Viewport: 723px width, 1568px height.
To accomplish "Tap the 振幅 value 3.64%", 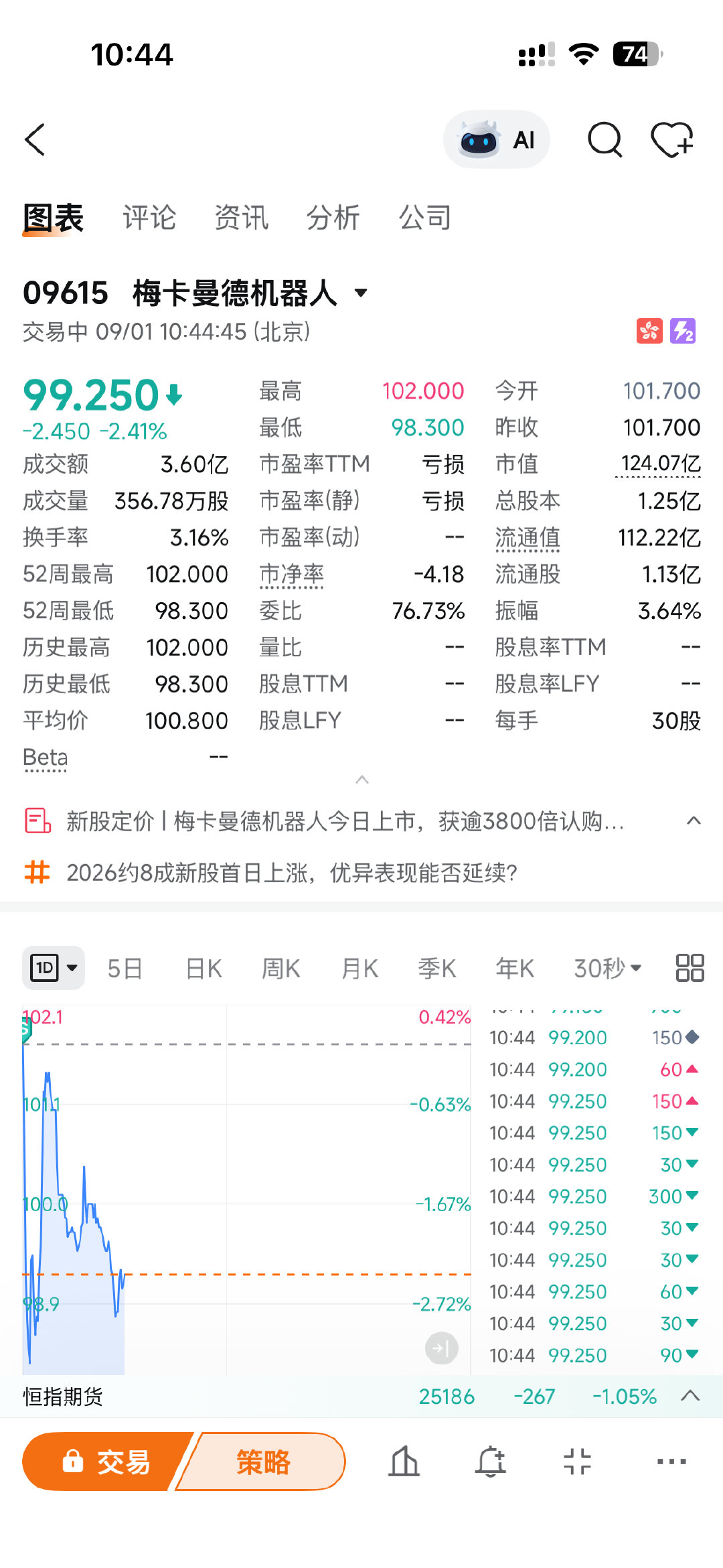I will tap(669, 611).
